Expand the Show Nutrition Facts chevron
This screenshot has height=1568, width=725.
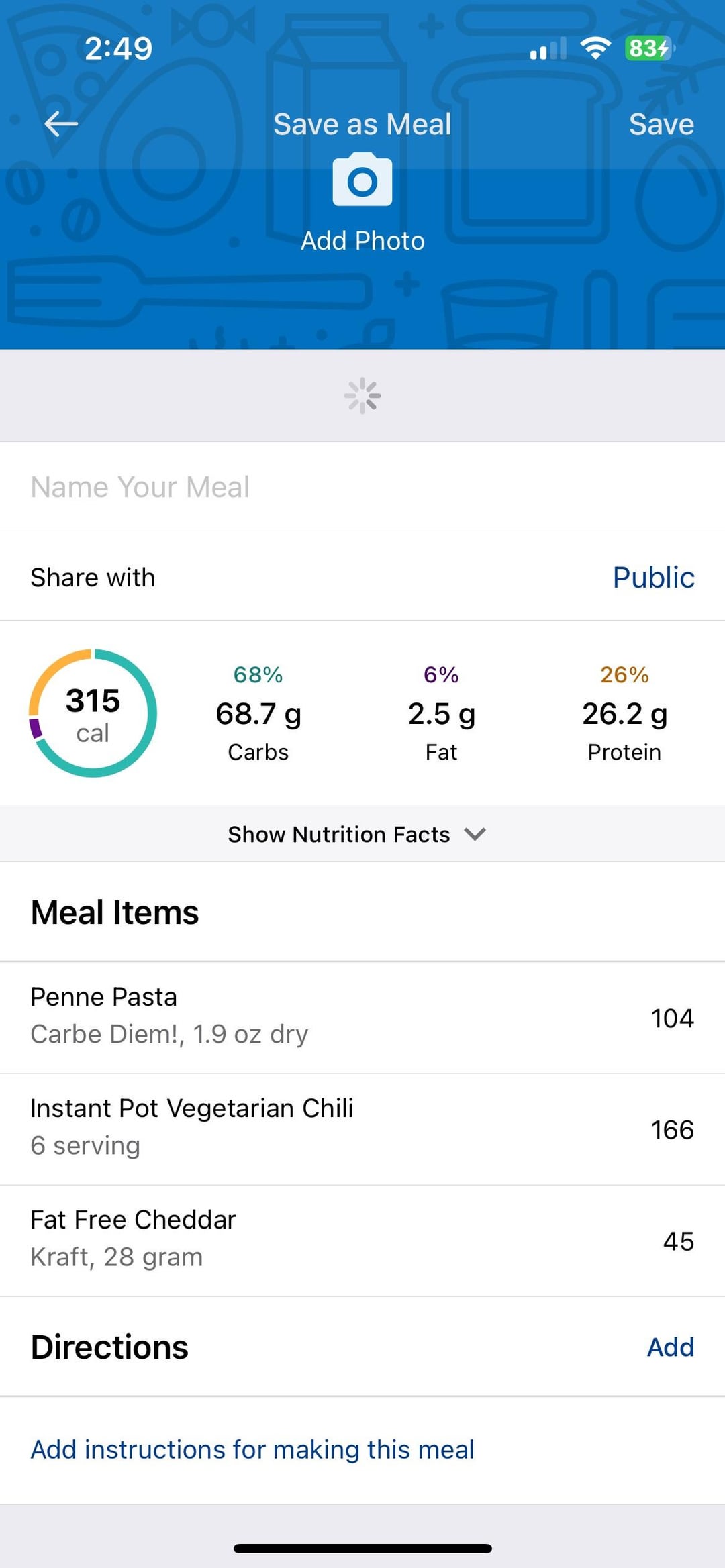point(475,834)
